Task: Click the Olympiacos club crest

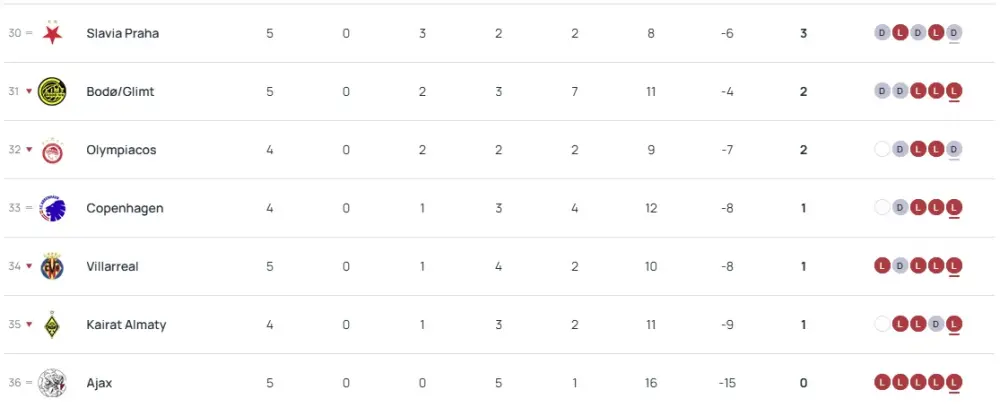Action: [51, 150]
